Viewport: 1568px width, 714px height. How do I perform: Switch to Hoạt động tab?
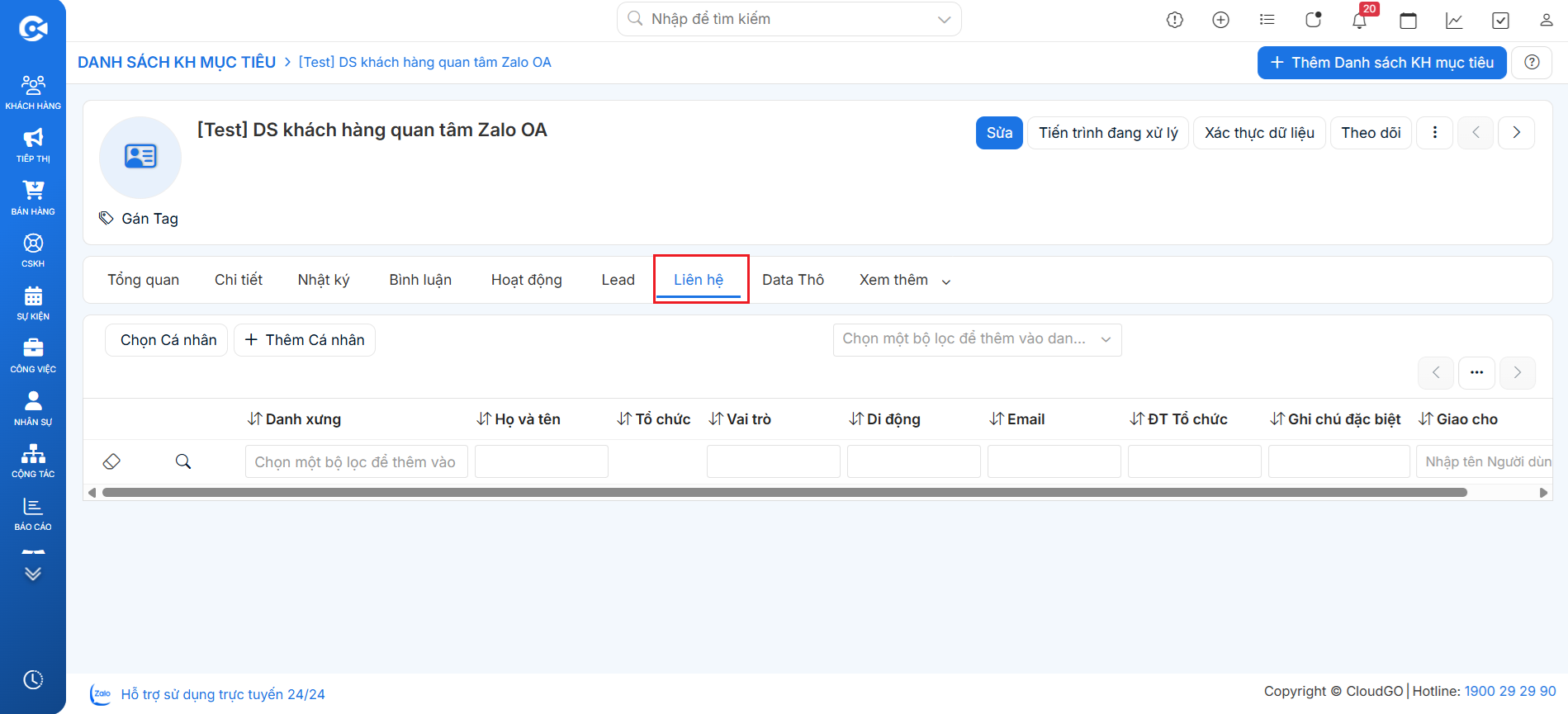pyautogui.click(x=527, y=280)
